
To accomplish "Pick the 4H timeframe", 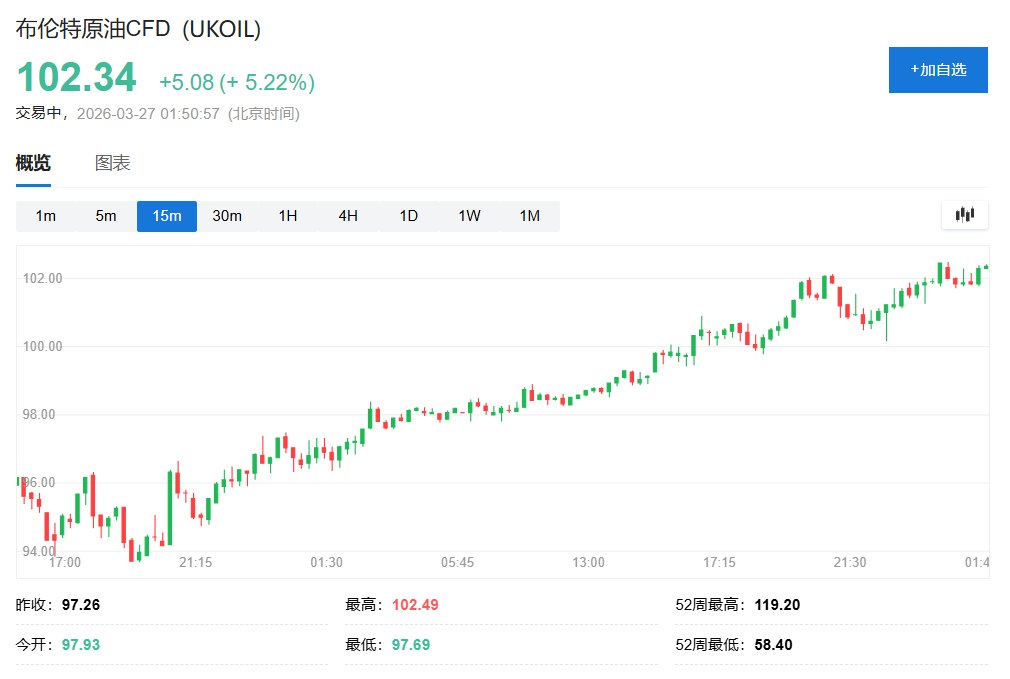I will pos(348,216).
